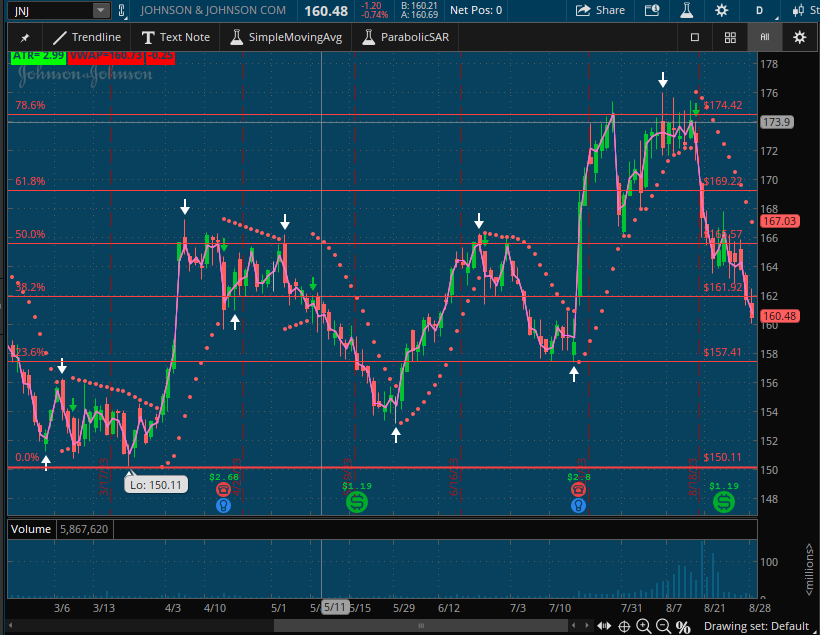Click the symbol link (clipboard) icon
Screen dimensions: 820x635
(122, 10)
